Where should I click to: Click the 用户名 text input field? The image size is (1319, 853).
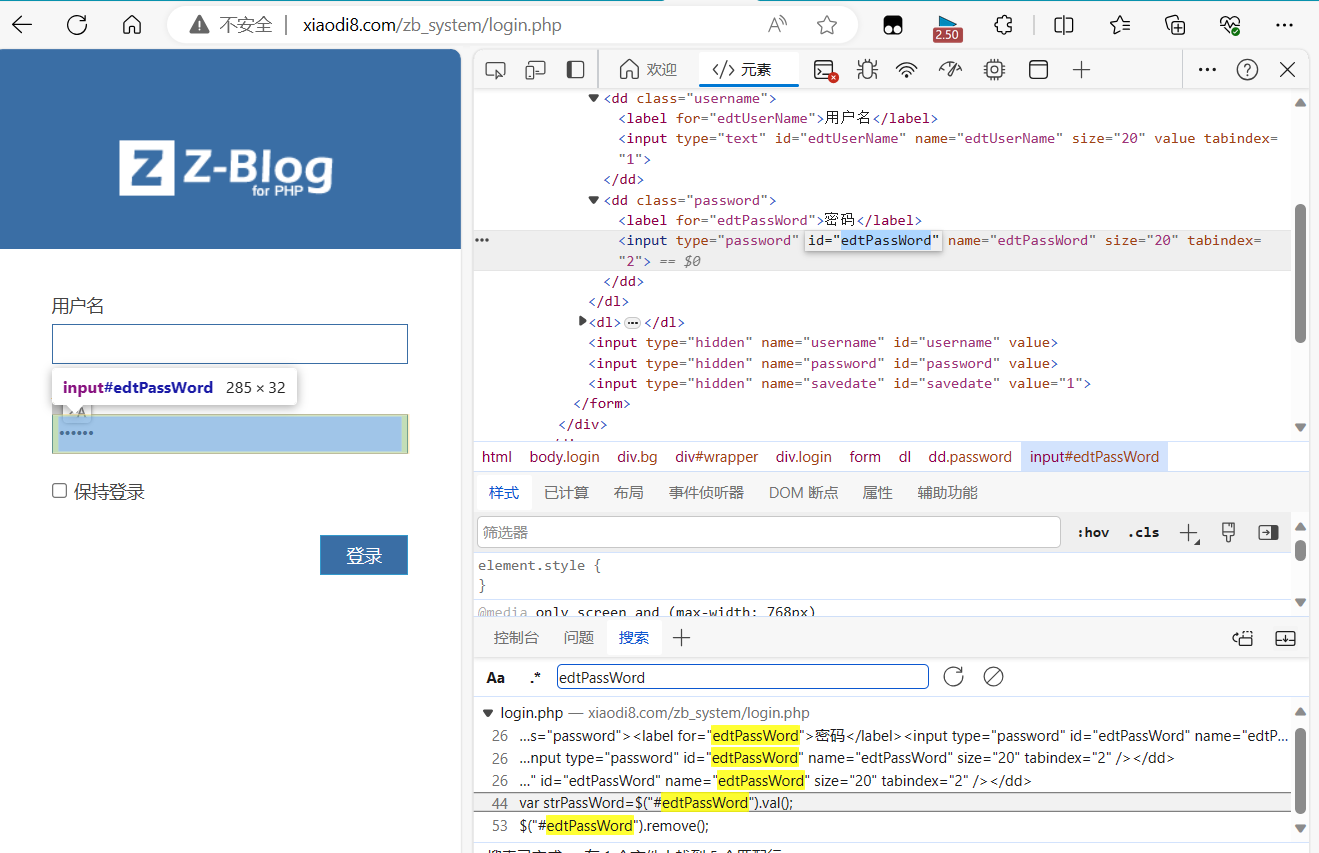(230, 344)
